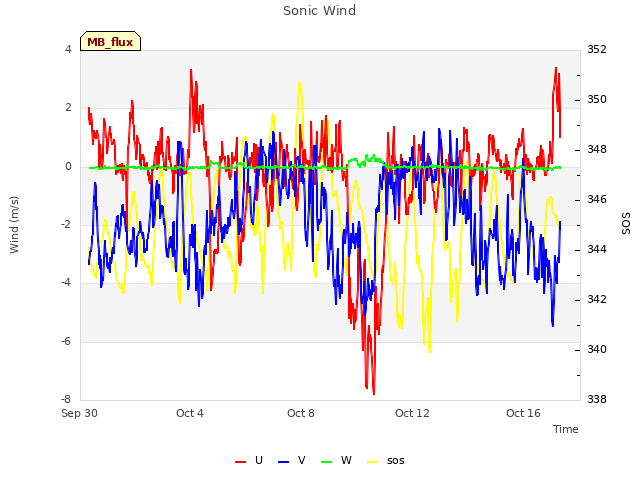Click the green W legend swatch
Viewport: 640px width, 480px height.
[327, 462]
